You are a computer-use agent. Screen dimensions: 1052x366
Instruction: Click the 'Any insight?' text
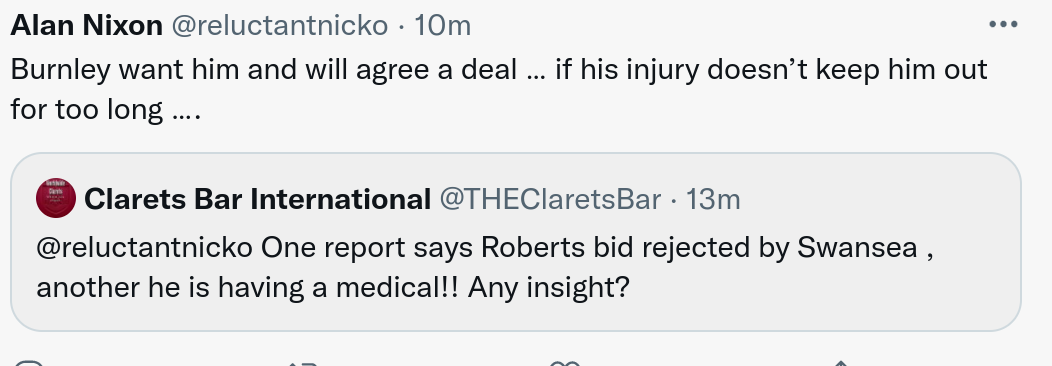pyautogui.click(x=549, y=288)
